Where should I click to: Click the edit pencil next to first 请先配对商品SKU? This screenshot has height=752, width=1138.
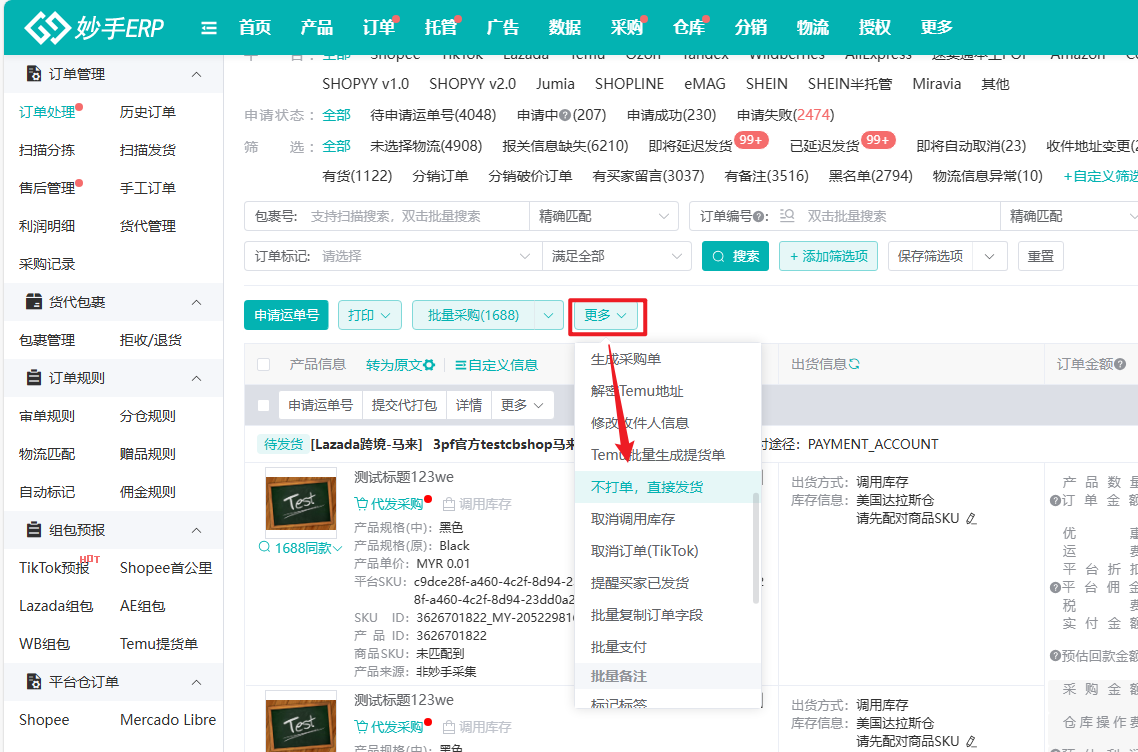pos(972,518)
